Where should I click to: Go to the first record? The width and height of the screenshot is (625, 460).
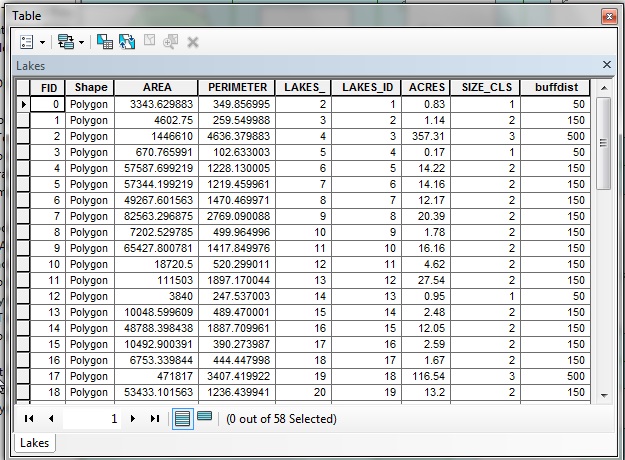pyautogui.click(x=29, y=419)
